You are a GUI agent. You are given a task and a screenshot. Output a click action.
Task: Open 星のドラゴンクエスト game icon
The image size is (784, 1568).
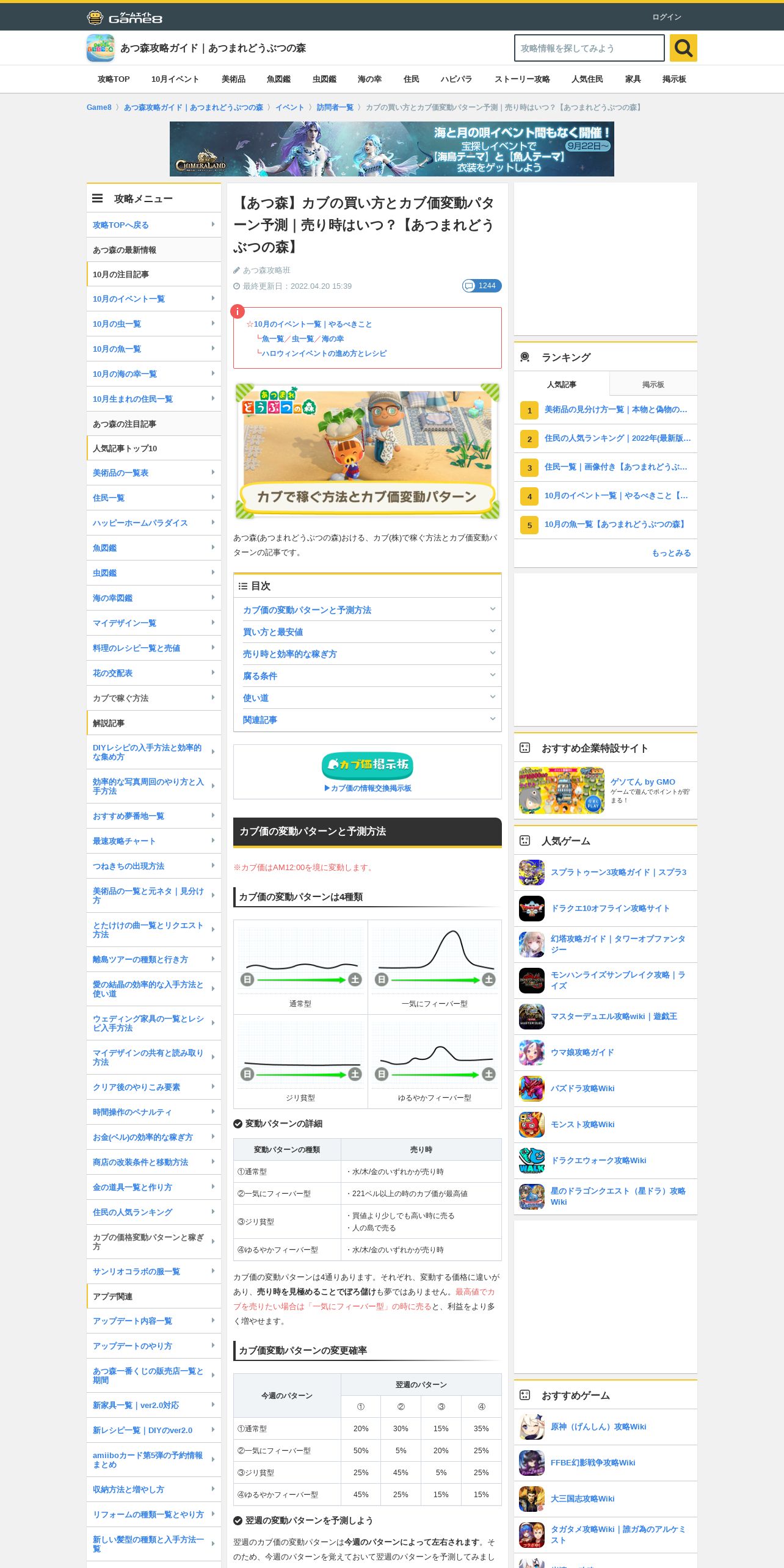click(532, 1197)
